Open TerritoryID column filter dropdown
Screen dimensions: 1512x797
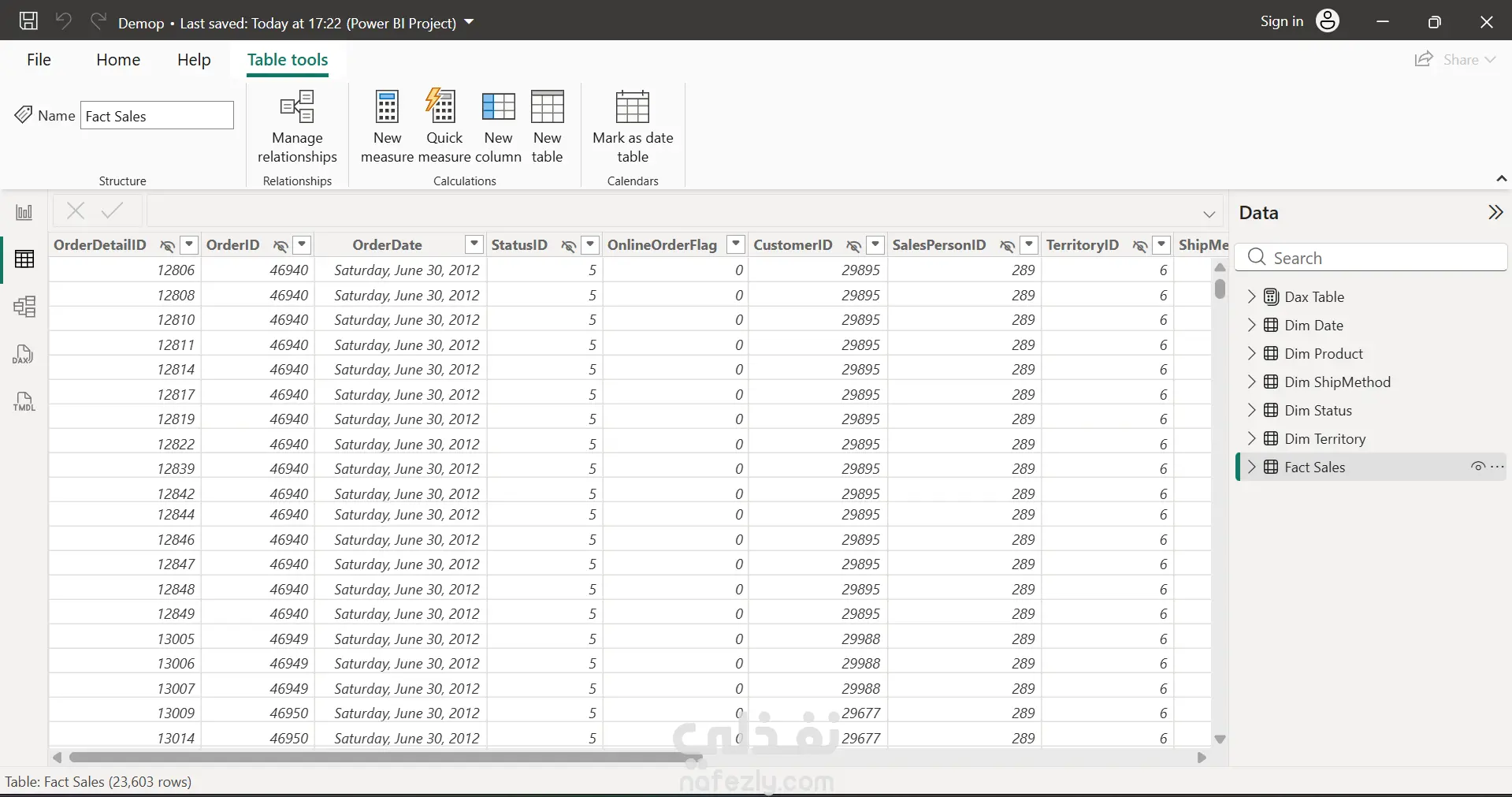1161,244
